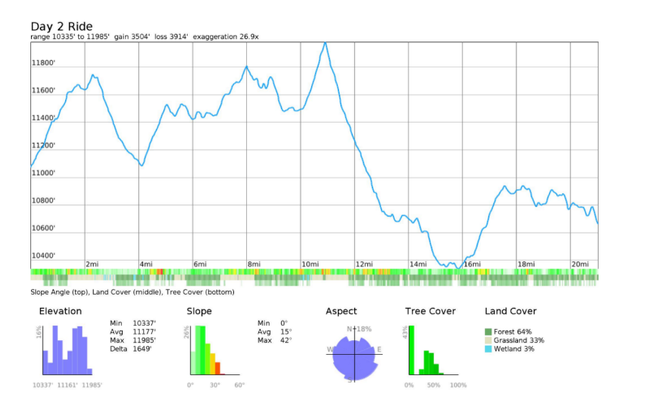Select the Grassland legend swatch

point(488,341)
